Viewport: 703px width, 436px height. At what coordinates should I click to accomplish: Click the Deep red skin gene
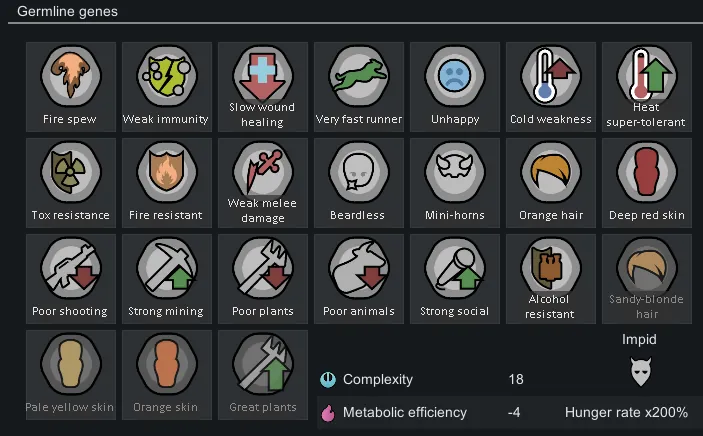(647, 183)
